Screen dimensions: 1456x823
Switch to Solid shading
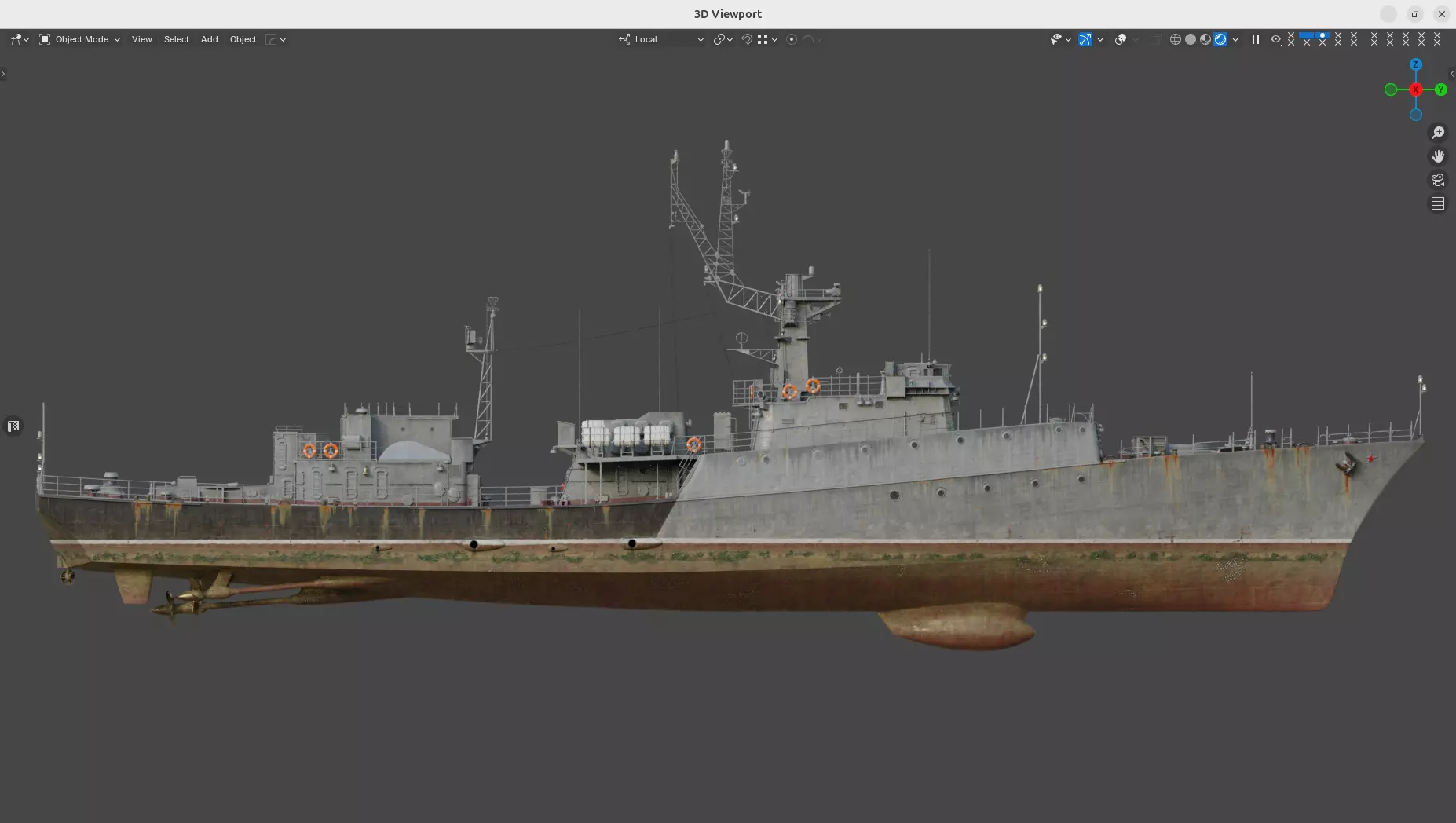1191,39
